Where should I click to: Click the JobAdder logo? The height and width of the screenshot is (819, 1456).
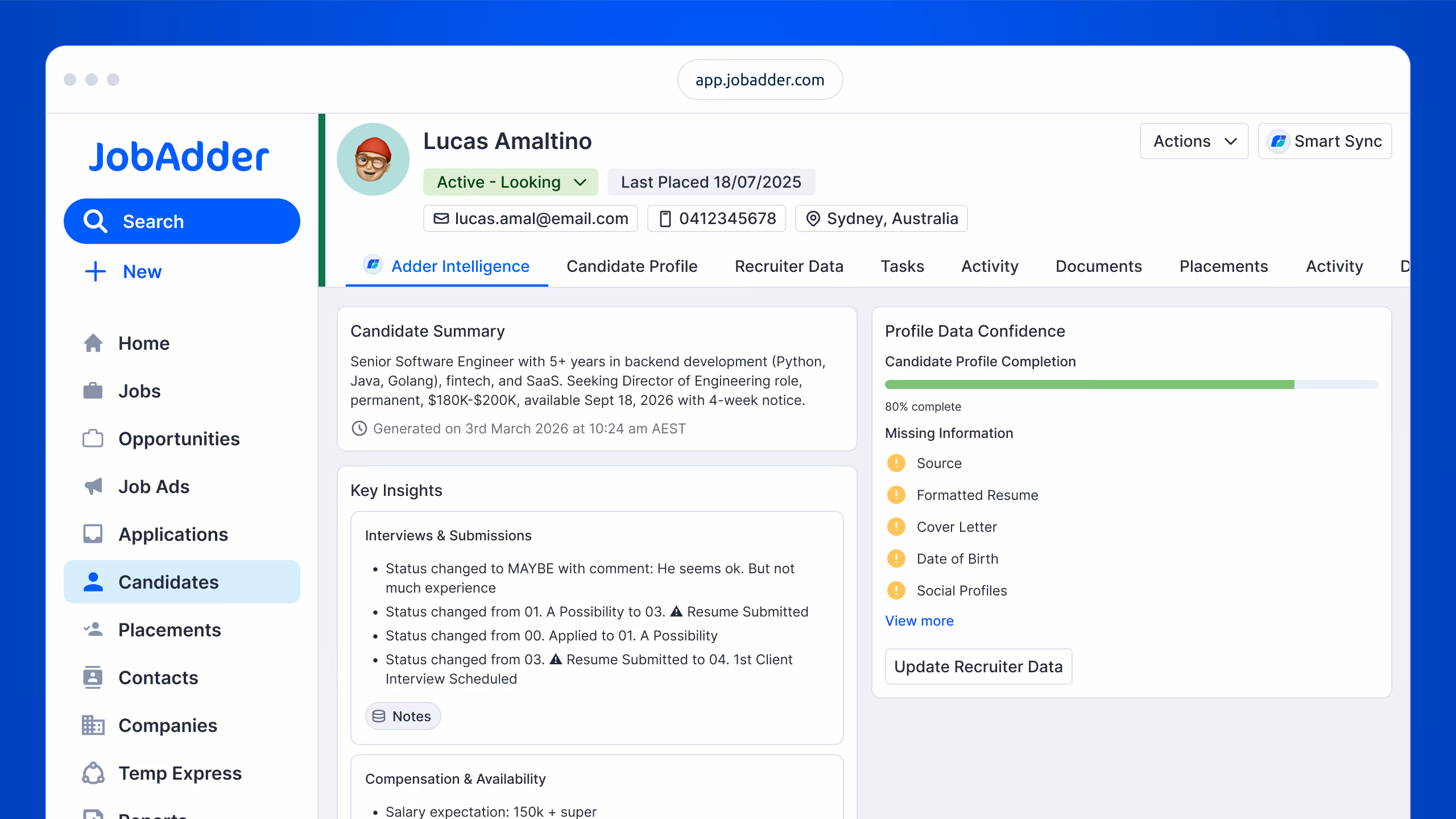[179, 157]
